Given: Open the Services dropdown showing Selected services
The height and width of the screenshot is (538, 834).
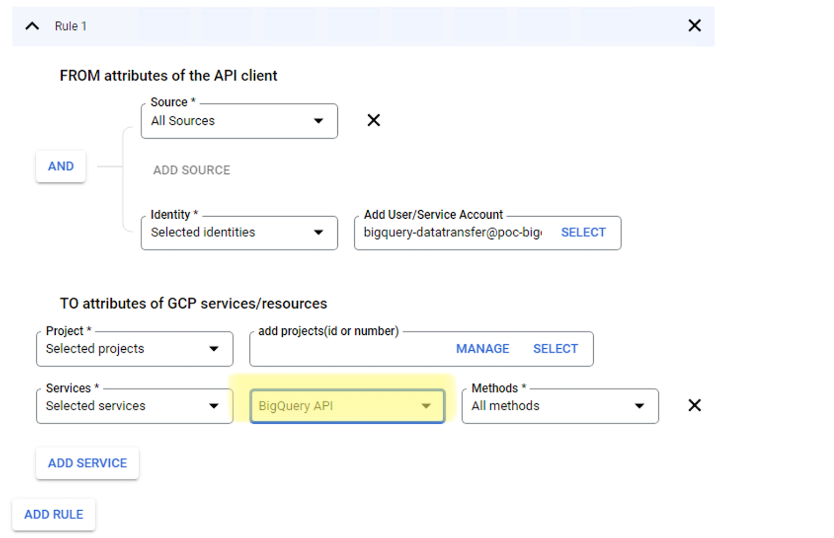Looking at the screenshot, I should 134,406.
